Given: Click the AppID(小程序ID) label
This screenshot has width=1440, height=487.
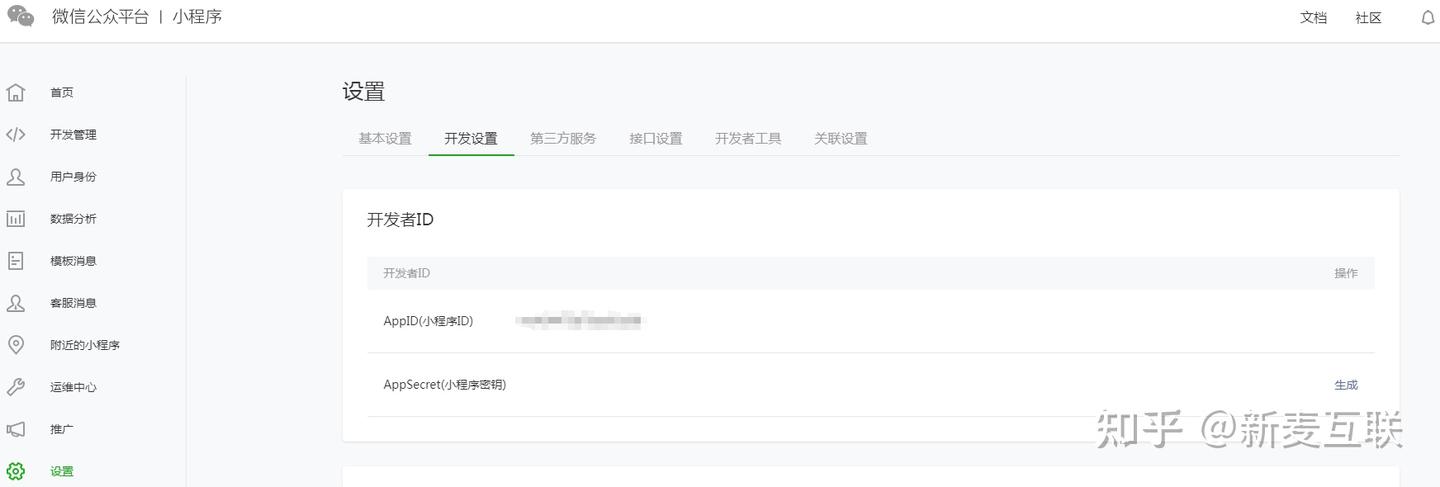Looking at the screenshot, I should point(428,321).
